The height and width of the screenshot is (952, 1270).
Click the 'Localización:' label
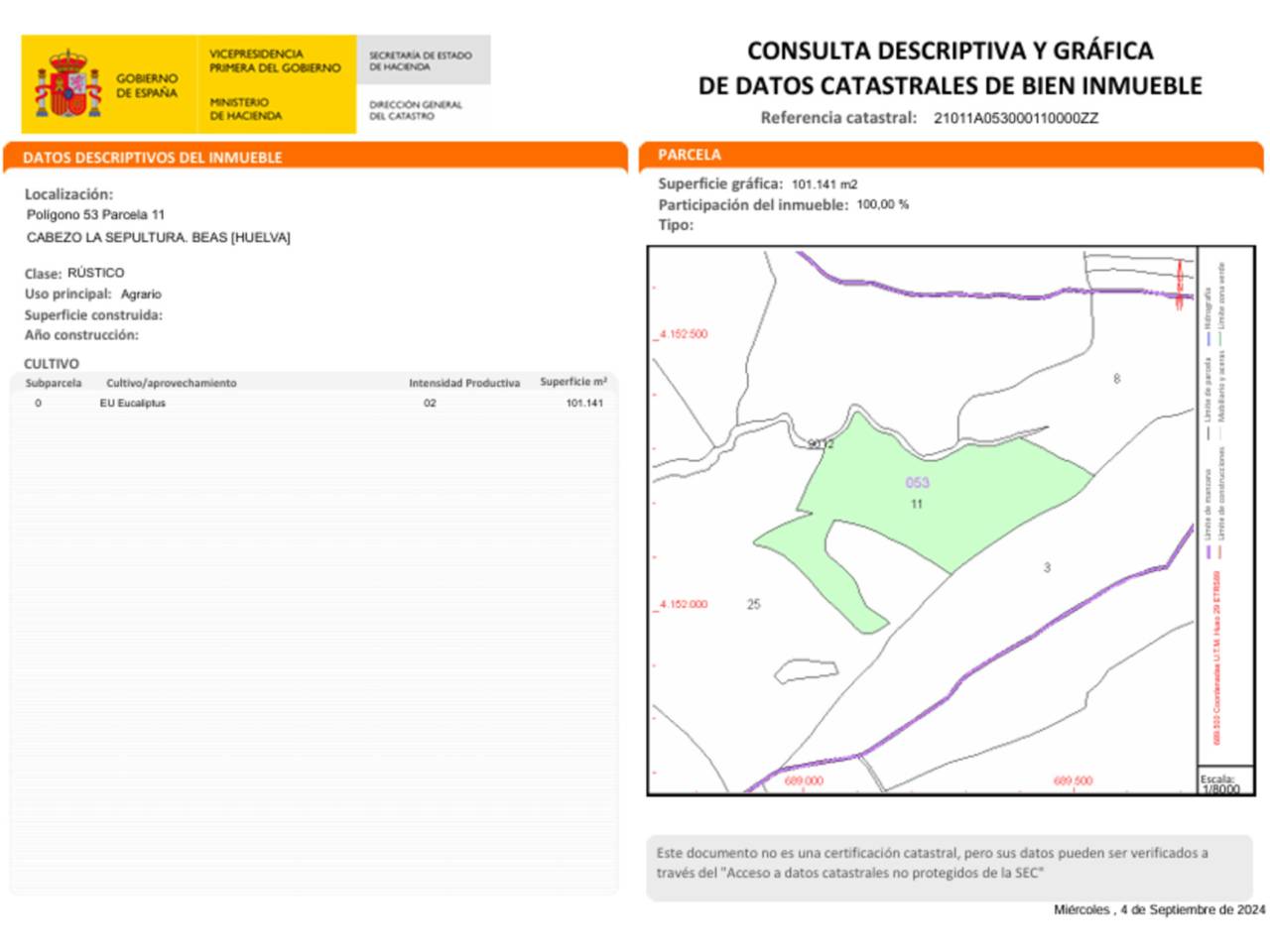pos(68,194)
